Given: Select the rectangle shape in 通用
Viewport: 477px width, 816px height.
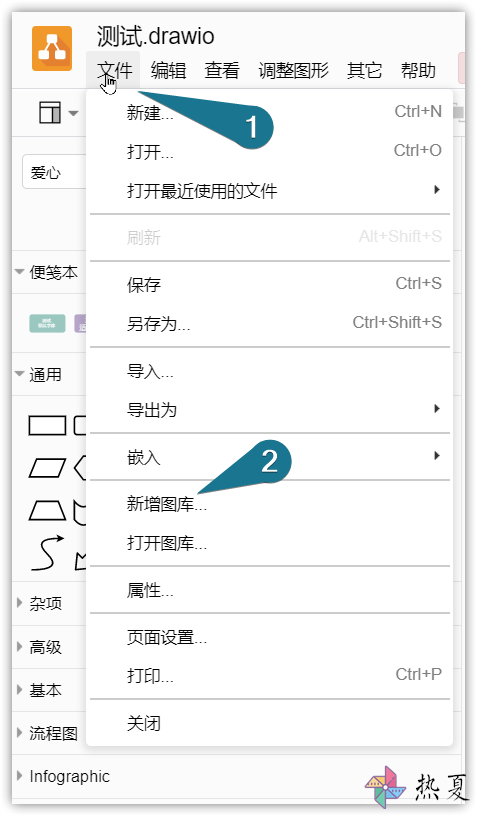Looking at the screenshot, I should 47,425.
